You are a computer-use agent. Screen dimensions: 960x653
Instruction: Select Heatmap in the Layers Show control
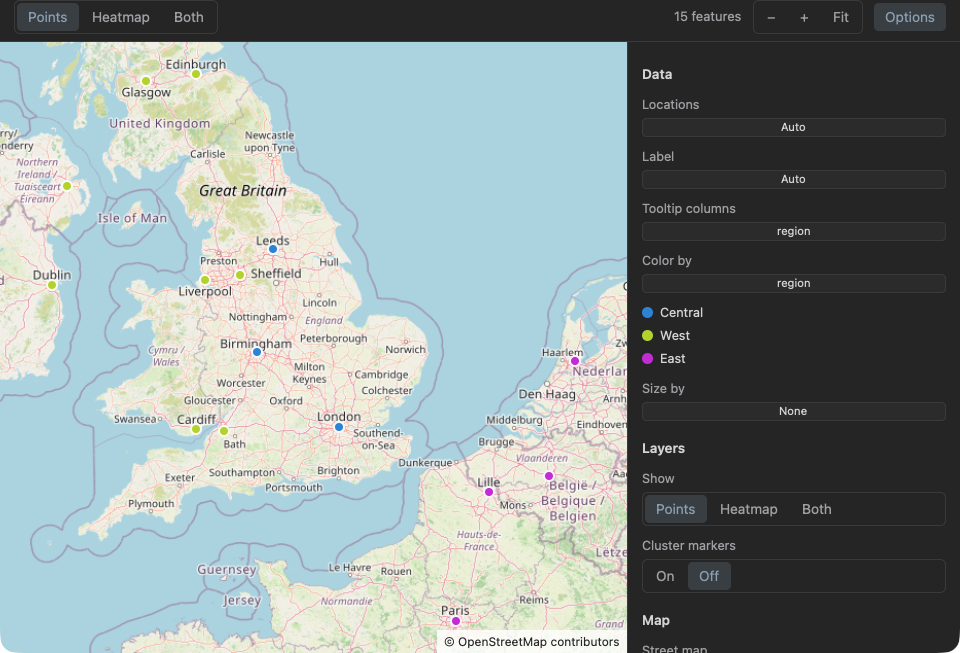[x=748, y=509]
